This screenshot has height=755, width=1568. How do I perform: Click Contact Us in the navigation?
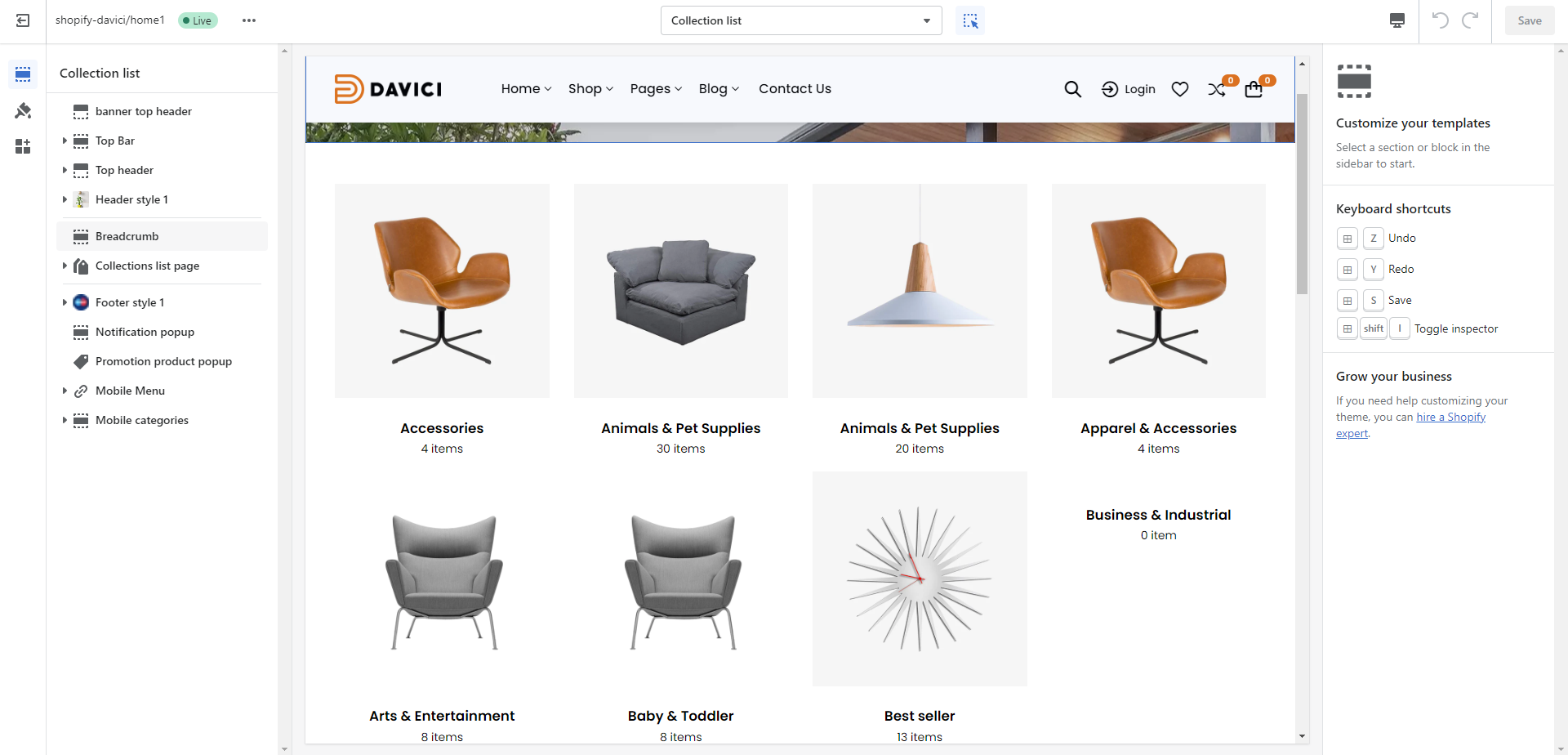pos(795,89)
